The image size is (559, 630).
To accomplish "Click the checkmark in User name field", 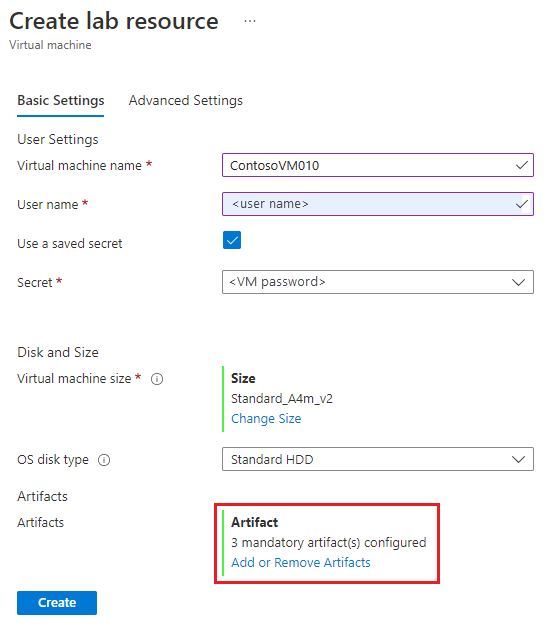I will coord(522,205).
